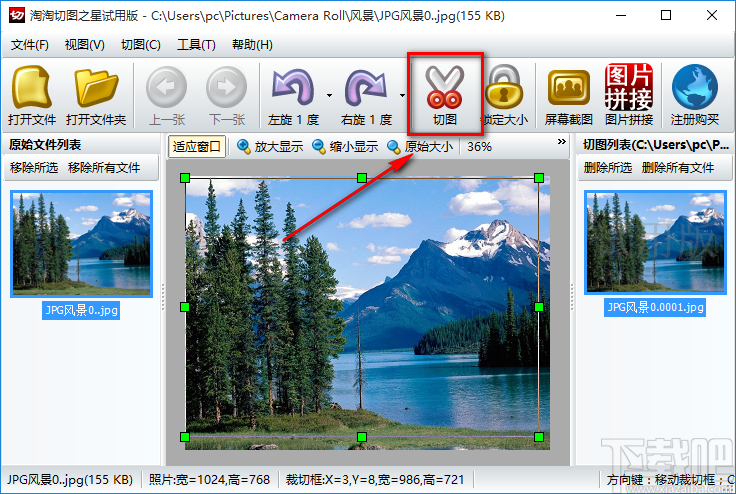
Task: Go to next image 下一张
Action: tap(227, 95)
